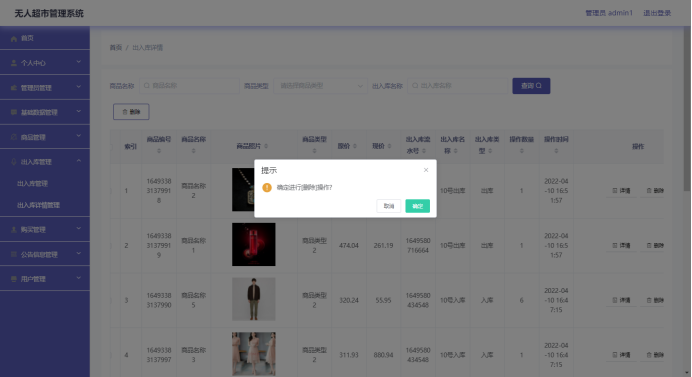This screenshot has width=692, height=377.
Task: Focus the 出入库名称 search input
Action: coord(457,86)
